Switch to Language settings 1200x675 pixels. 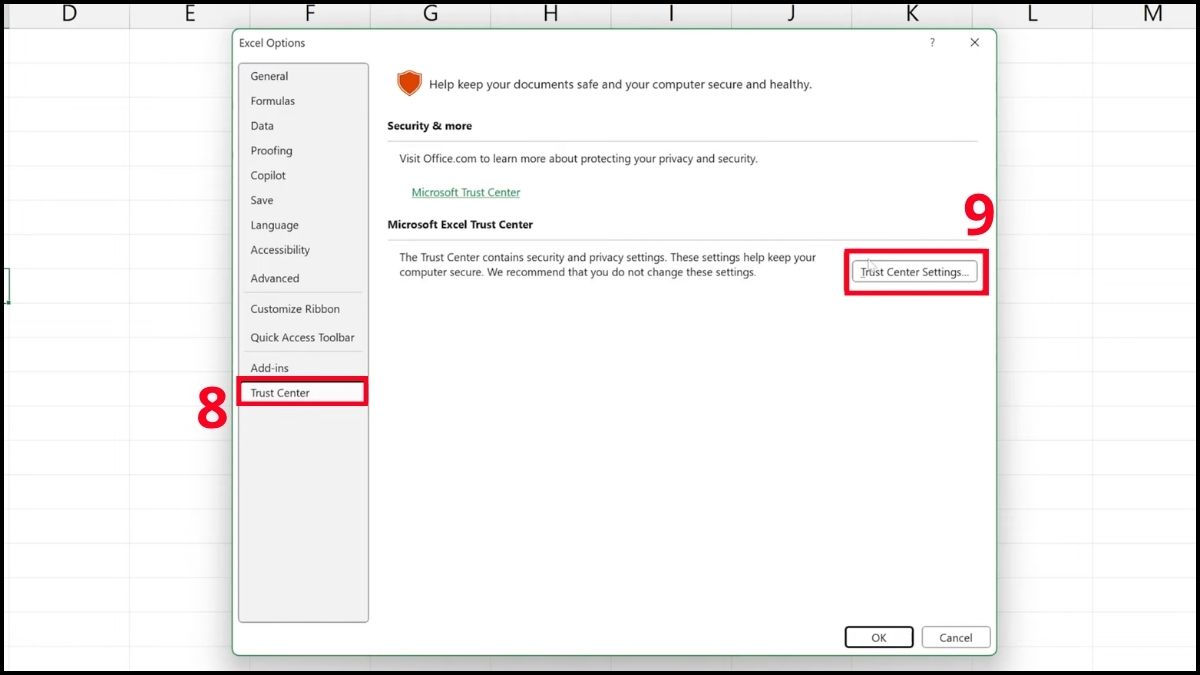(303, 225)
